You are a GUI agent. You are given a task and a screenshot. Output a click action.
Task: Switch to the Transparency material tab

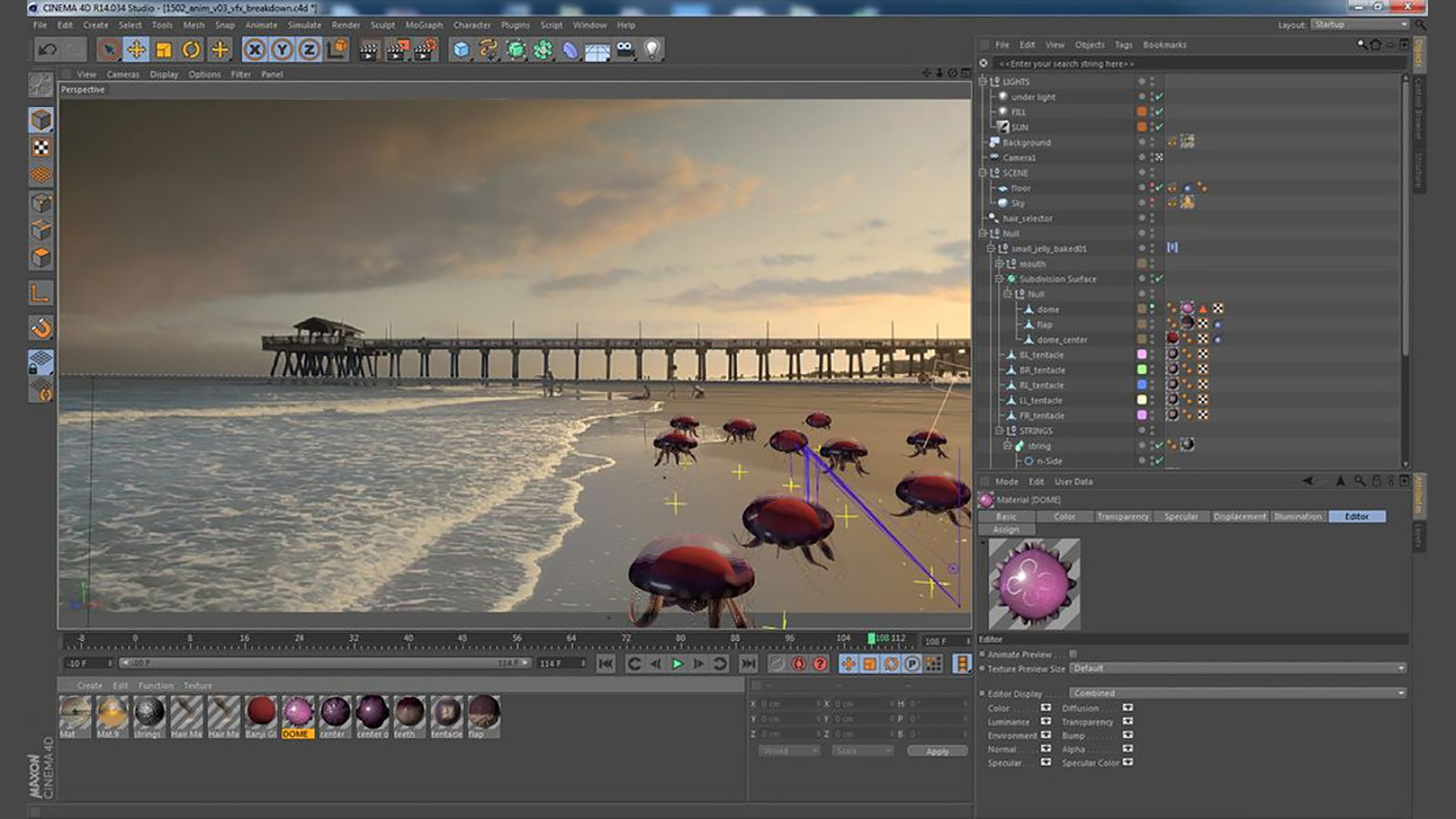pyautogui.click(x=1122, y=516)
